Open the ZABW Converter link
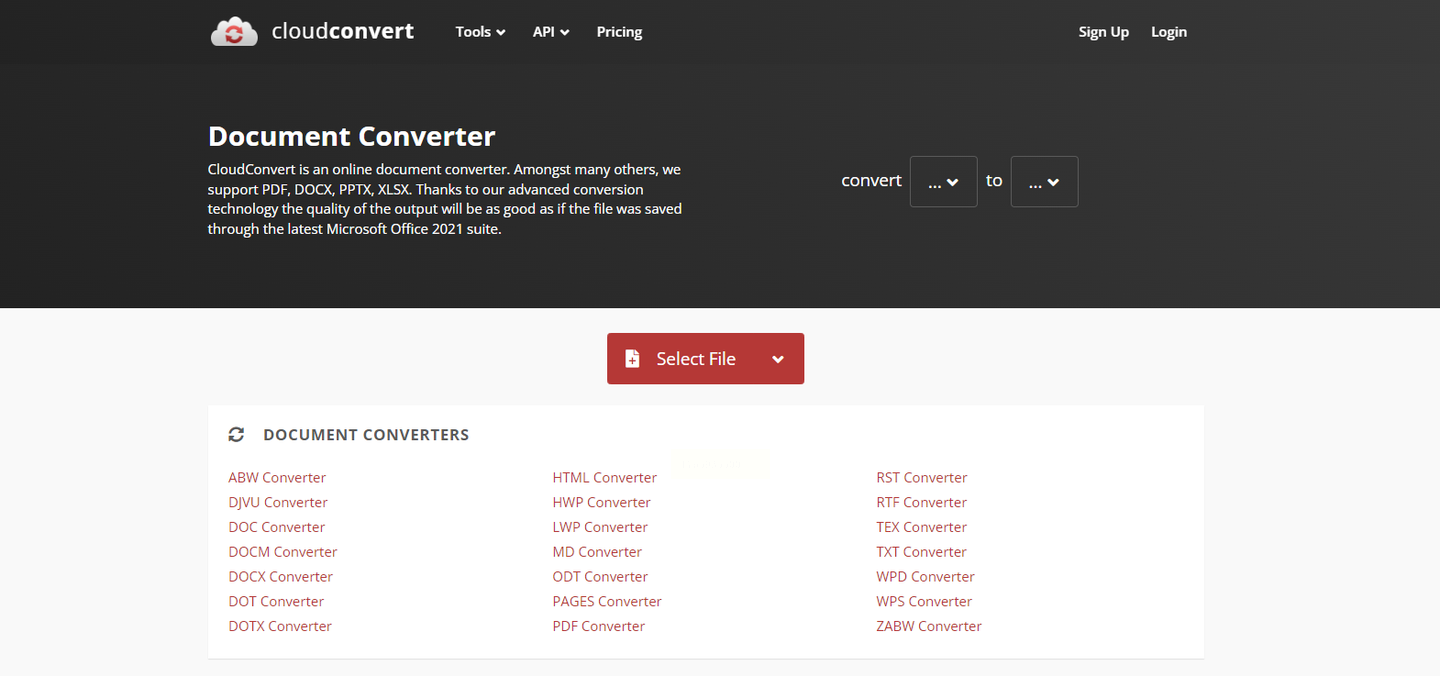The height and width of the screenshot is (676, 1440). tap(929, 626)
